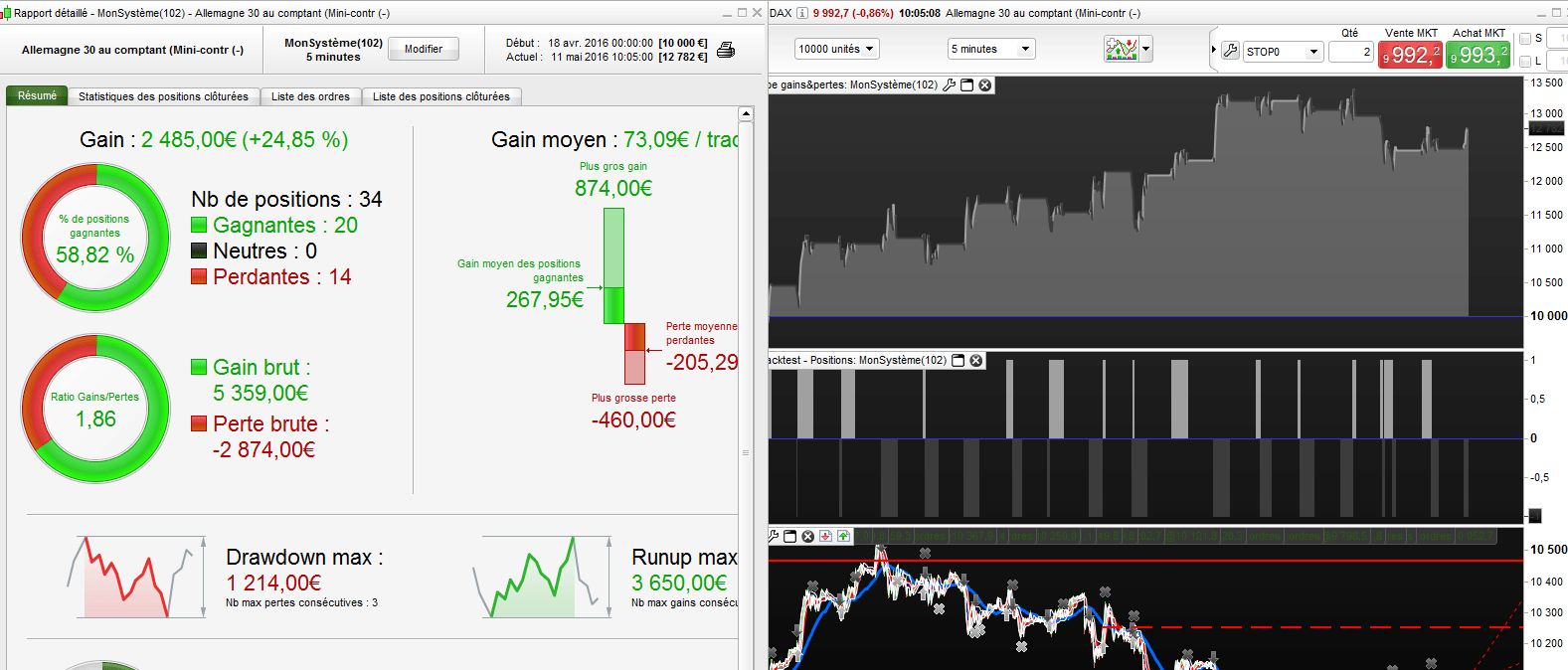Click Allemagne 30 au comptant instrument header
The image size is (1568, 670).
pyautogui.click(x=132, y=50)
